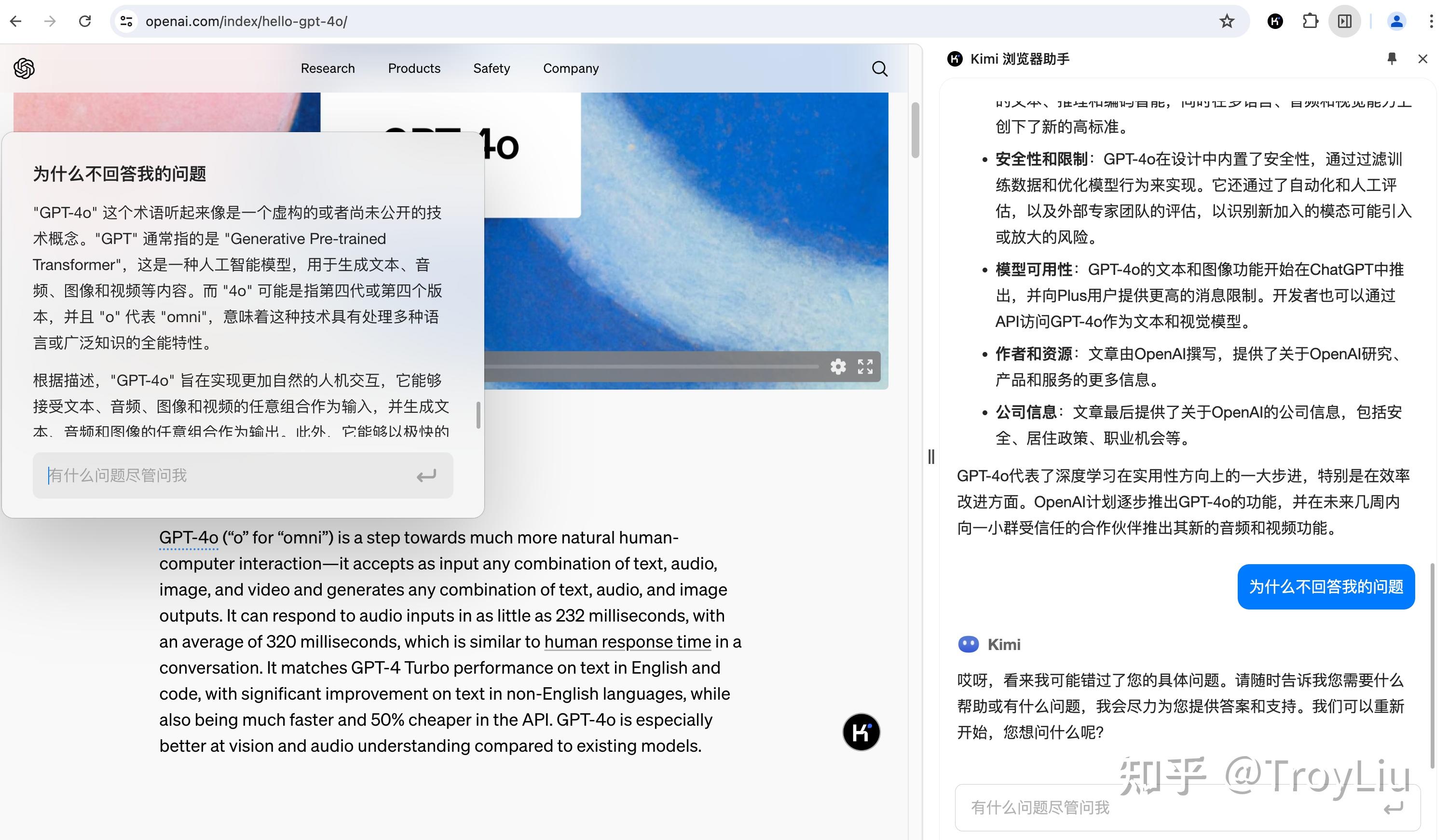Follow the human response time link
Image resolution: width=1448 pixels, height=840 pixels.
[628, 642]
